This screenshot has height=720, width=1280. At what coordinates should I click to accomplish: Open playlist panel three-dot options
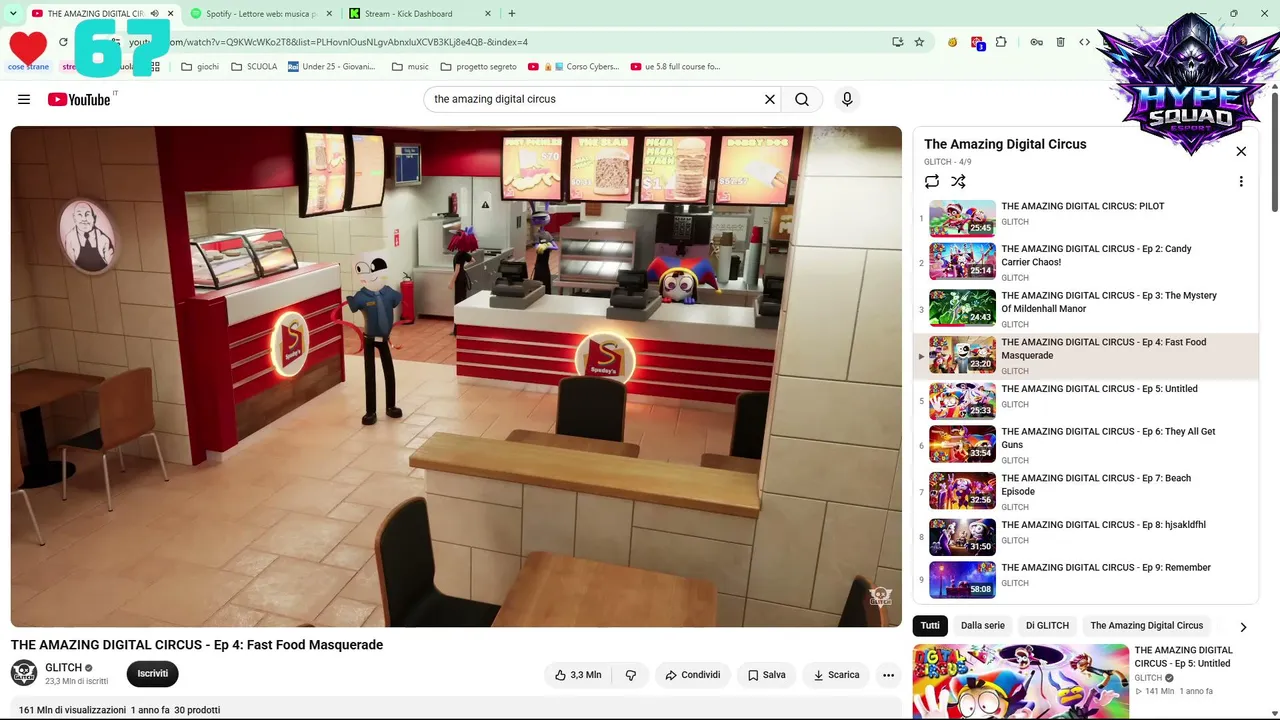1241,181
